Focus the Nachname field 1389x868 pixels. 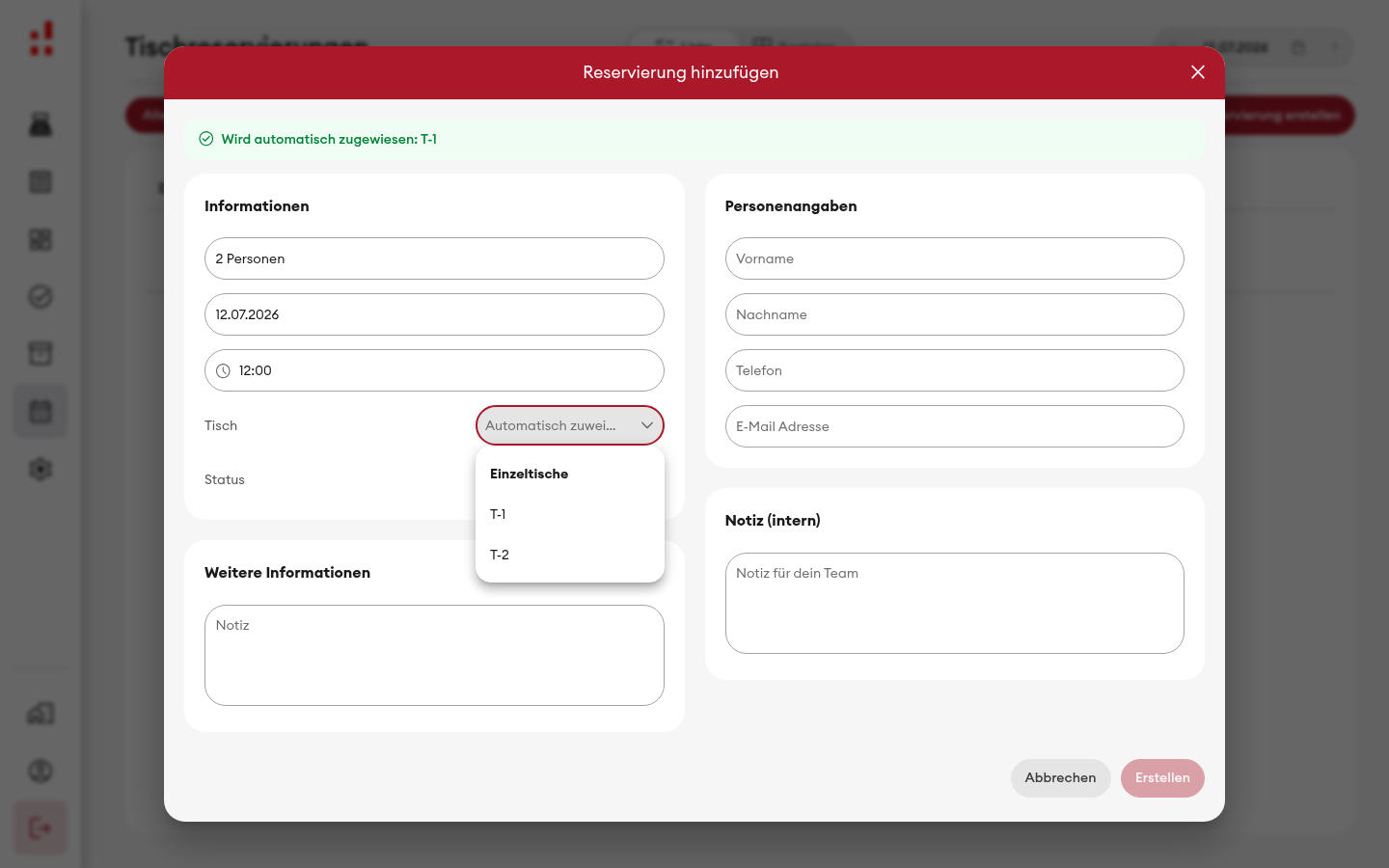955,314
